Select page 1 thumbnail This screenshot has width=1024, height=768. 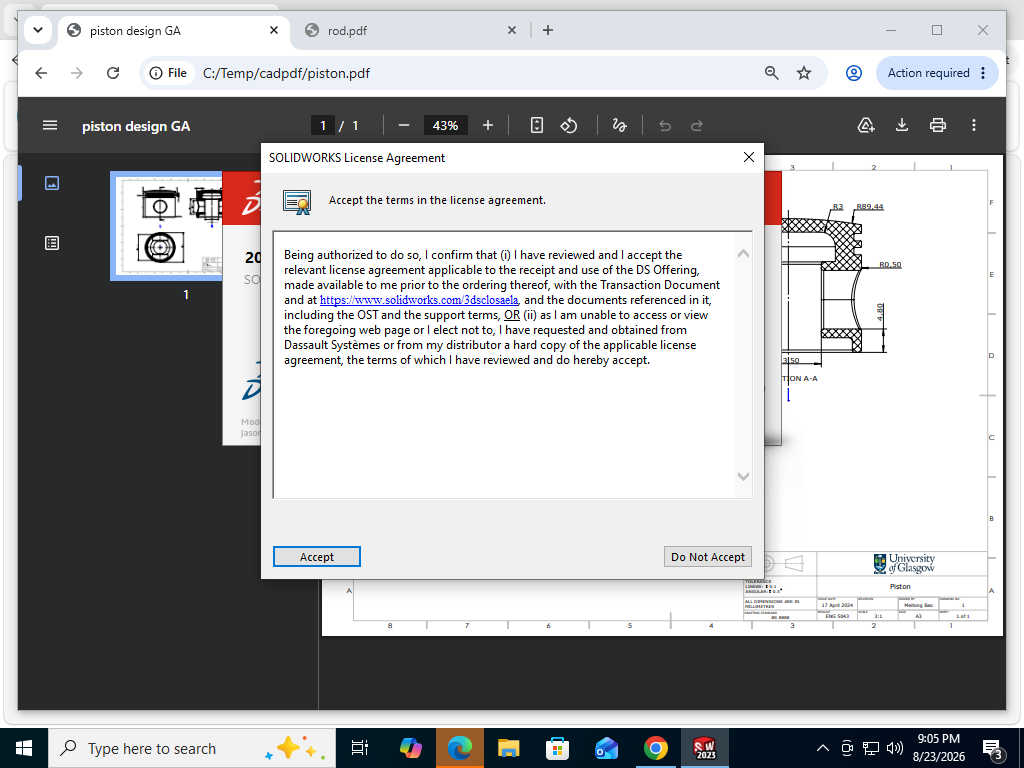pos(167,226)
